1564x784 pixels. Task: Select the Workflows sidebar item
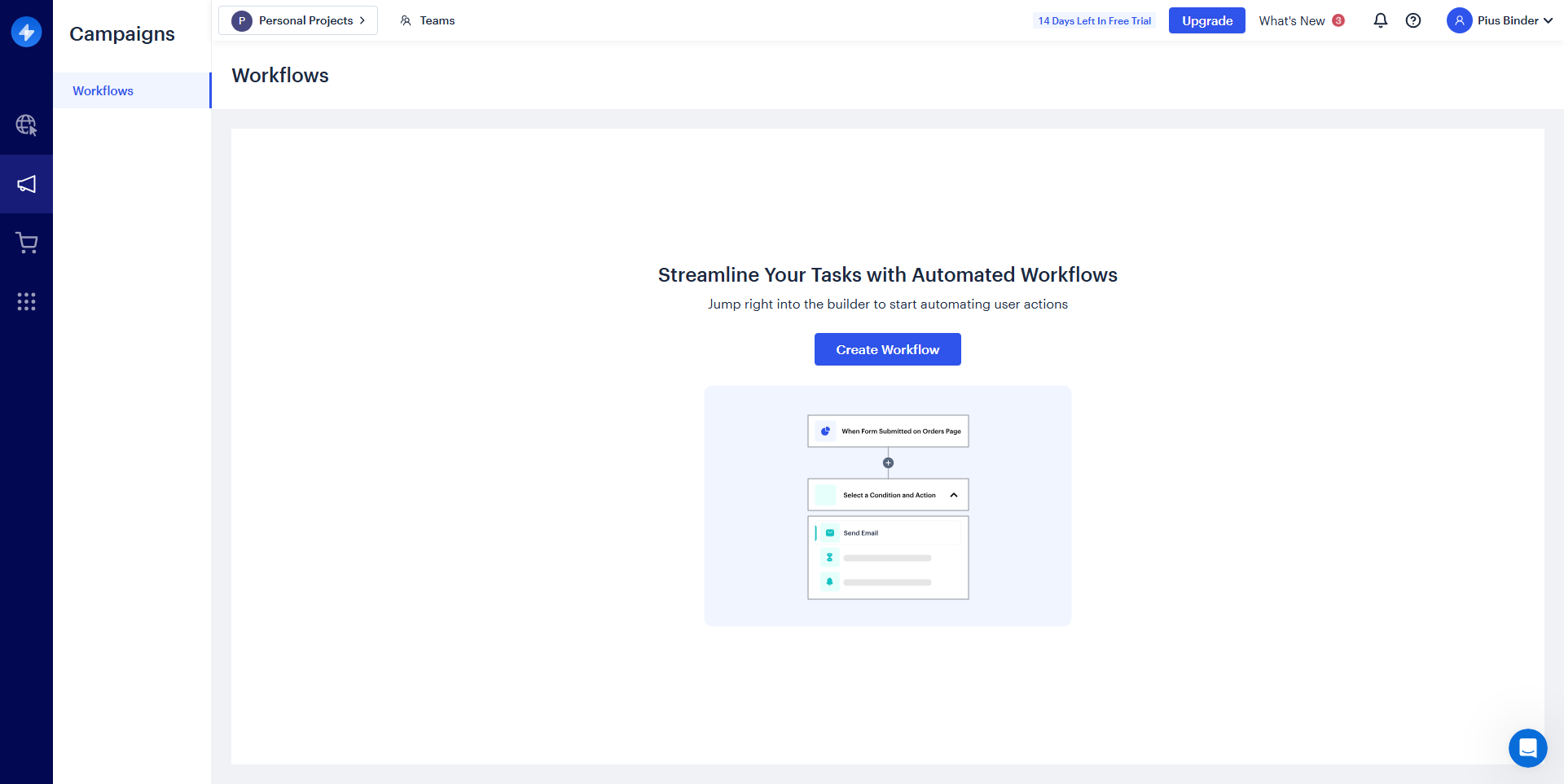coord(103,90)
